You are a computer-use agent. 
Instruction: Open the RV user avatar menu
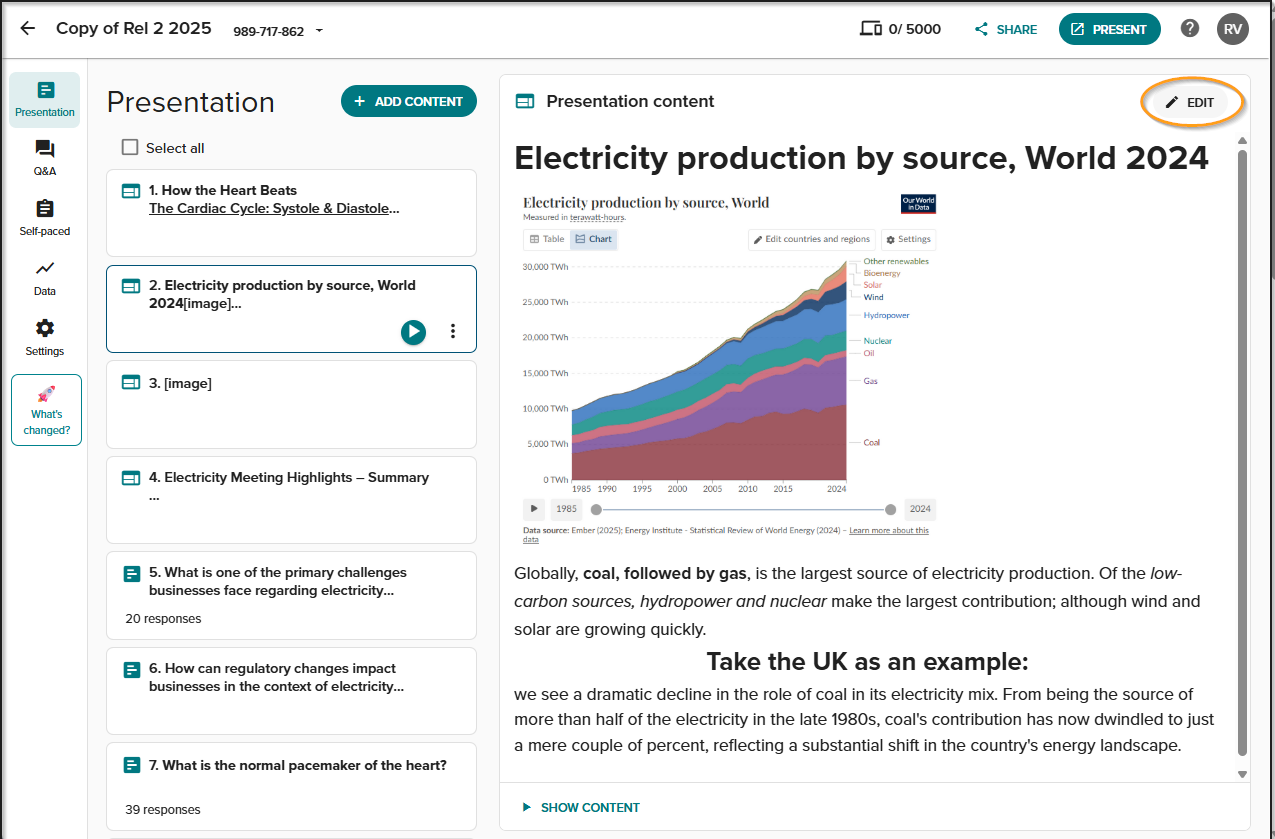click(1233, 29)
